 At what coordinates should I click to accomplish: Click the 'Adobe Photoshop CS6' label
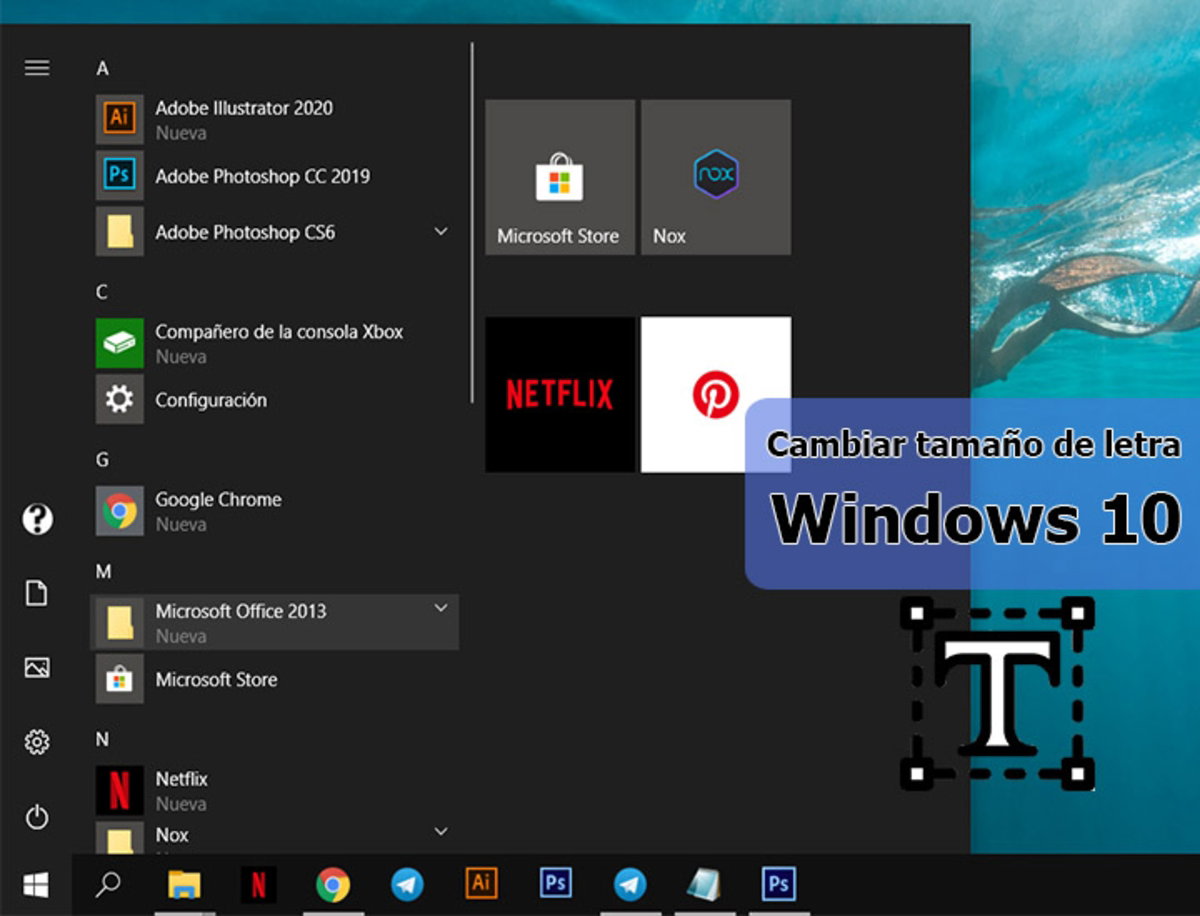click(245, 232)
